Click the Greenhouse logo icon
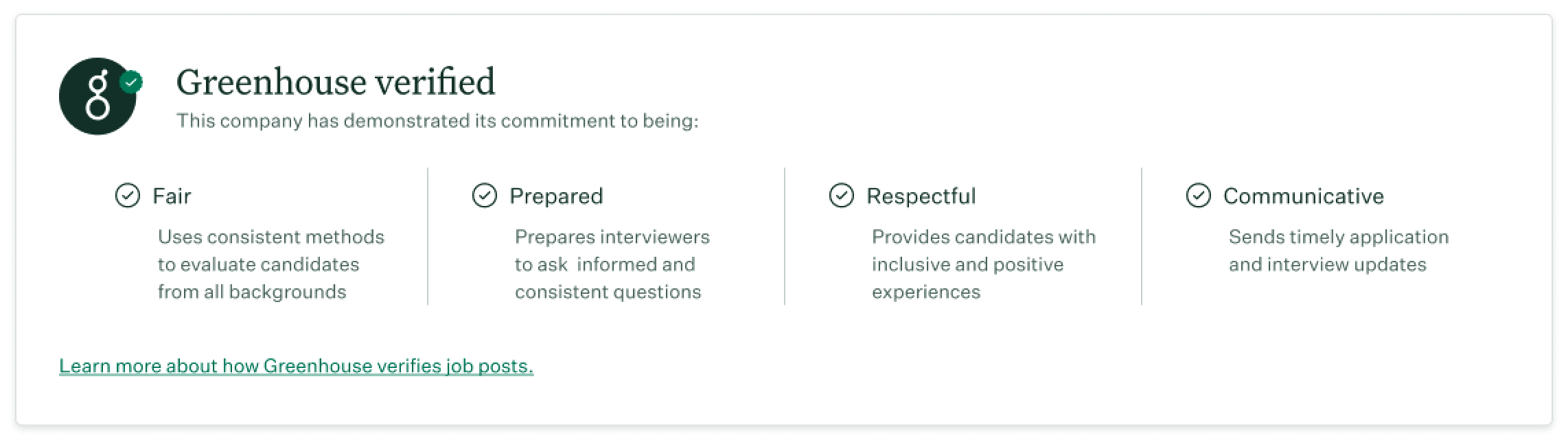 97,96
